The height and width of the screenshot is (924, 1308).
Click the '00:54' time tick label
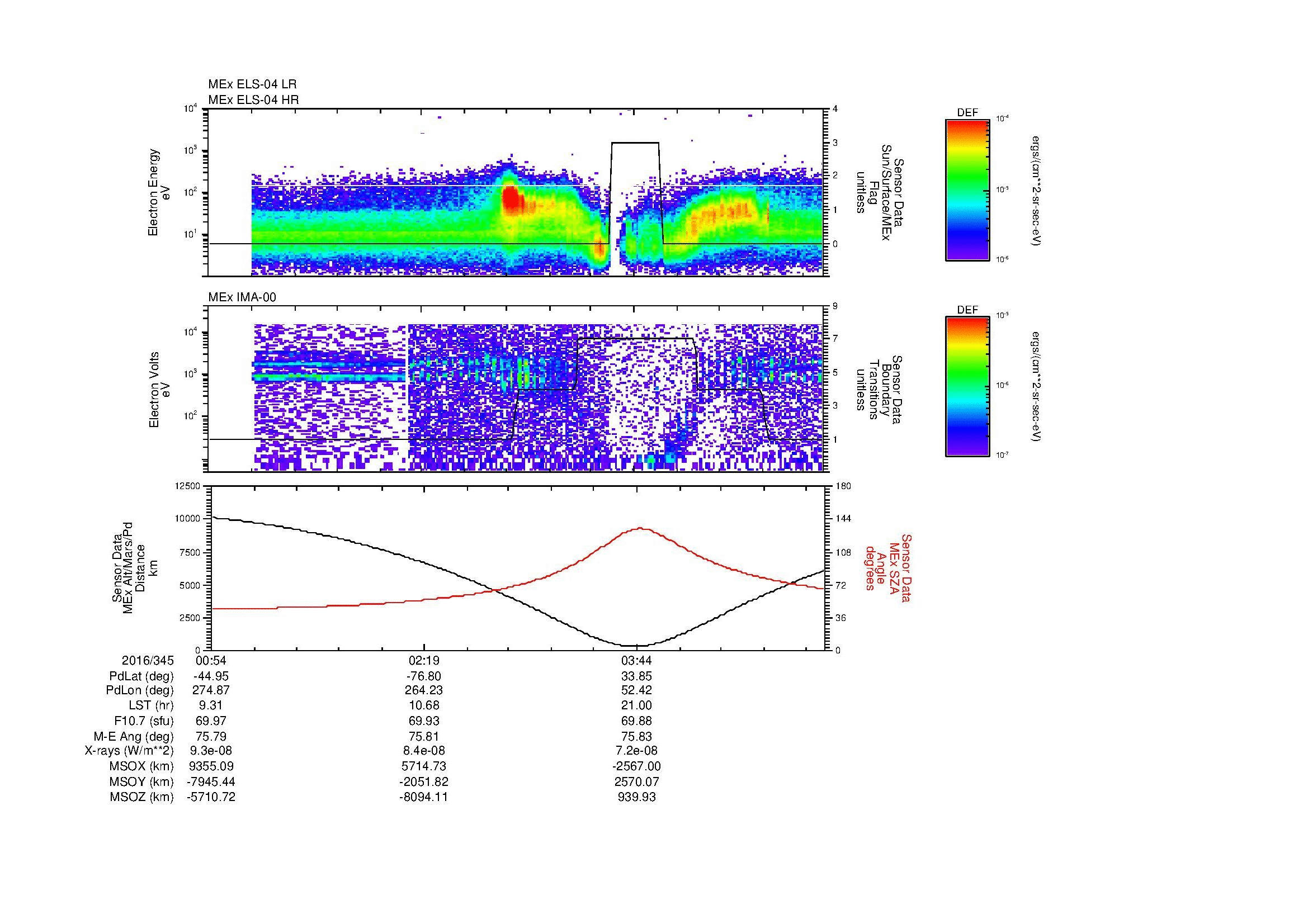pyautogui.click(x=211, y=660)
